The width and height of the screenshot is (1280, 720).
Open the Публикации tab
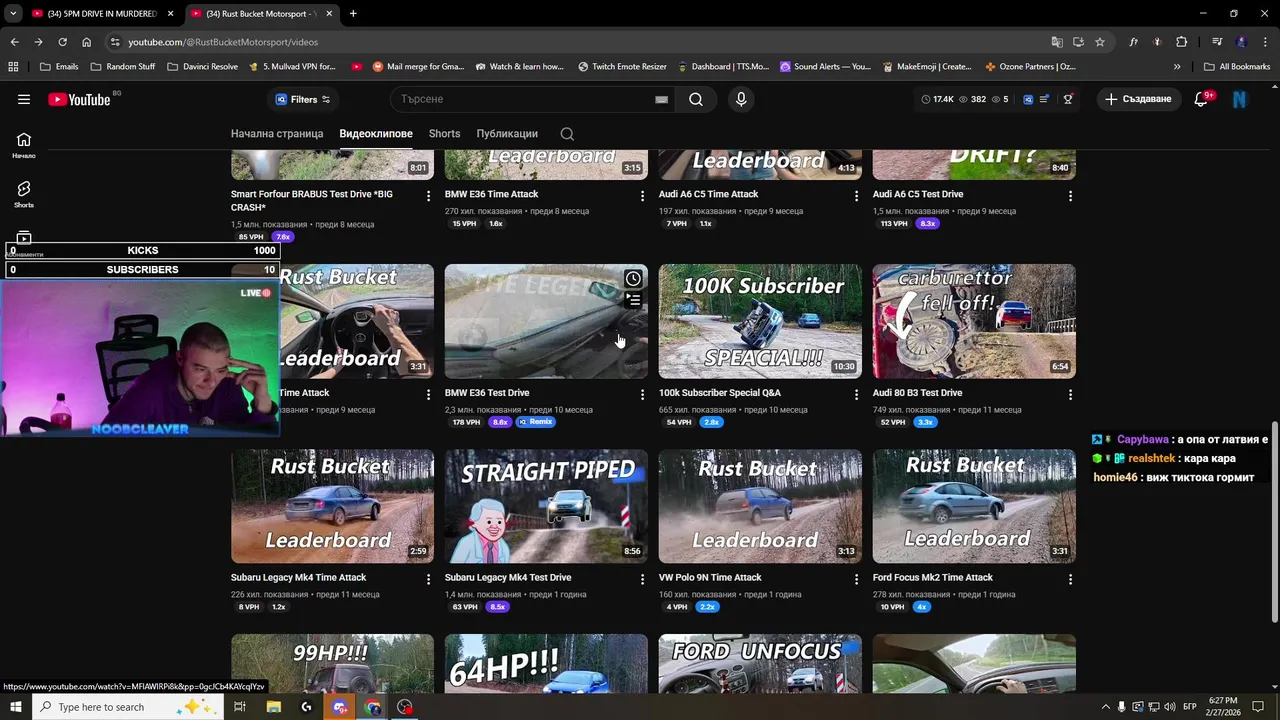pos(507,134)
